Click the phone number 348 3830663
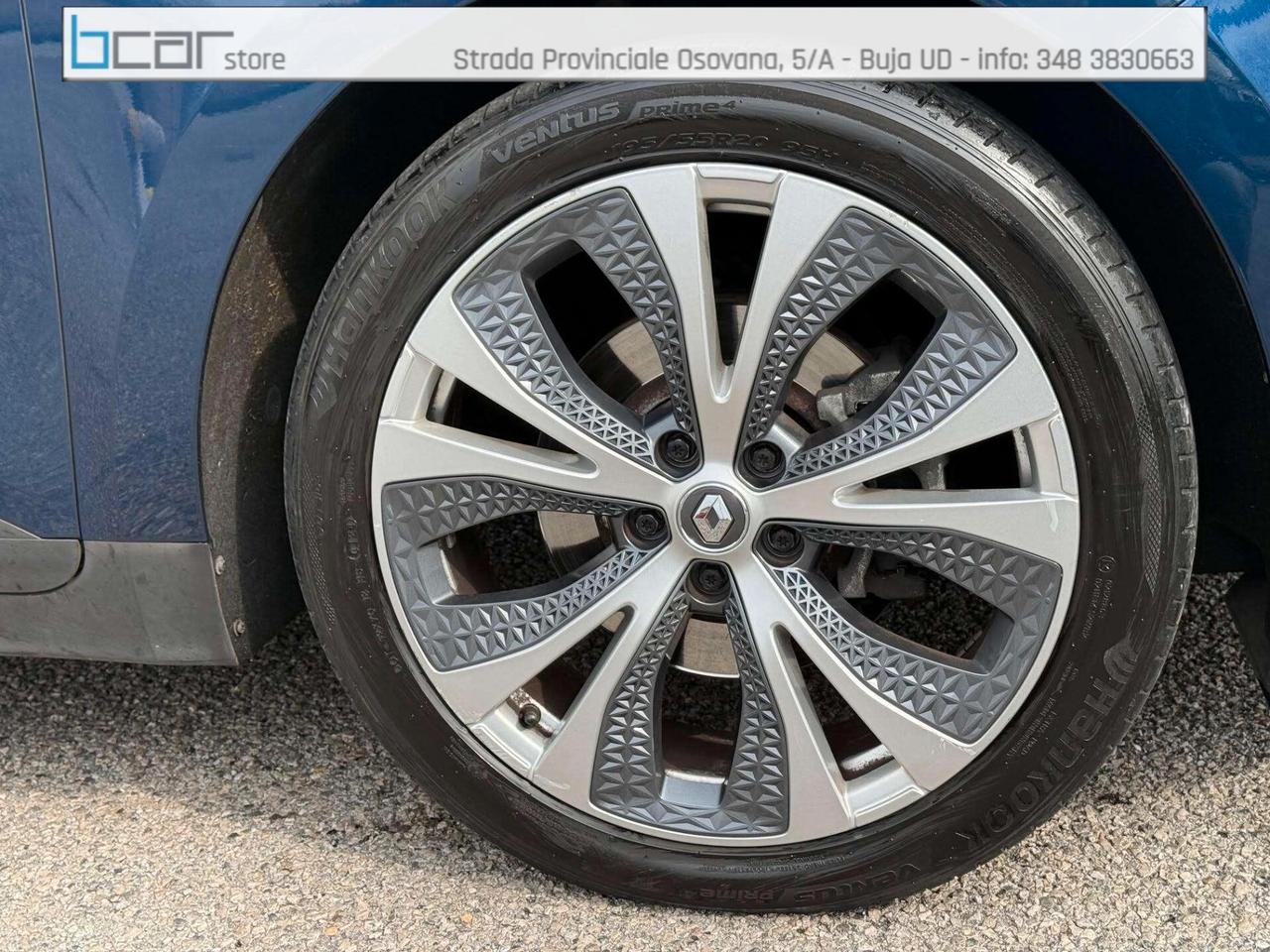Viewport: 1270px width, 952px height. point(1114,60)
